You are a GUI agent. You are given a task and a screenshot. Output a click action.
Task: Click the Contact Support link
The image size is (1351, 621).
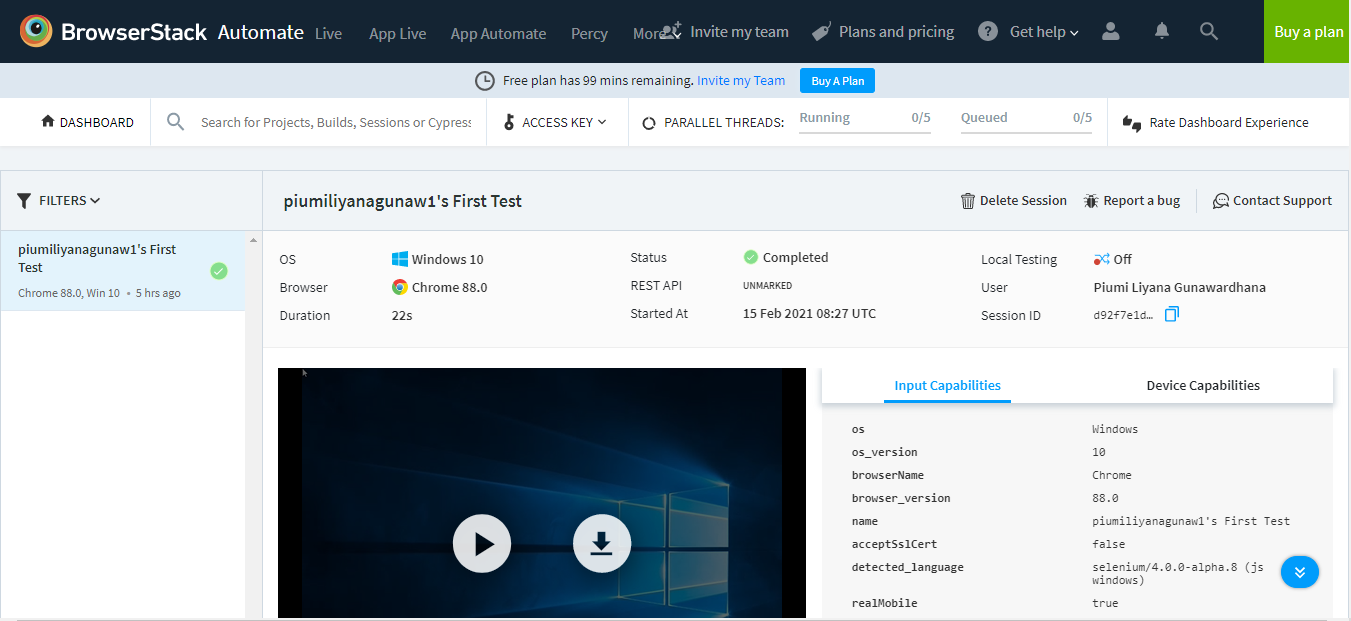pyautogui.click(x=1272, y=201)
